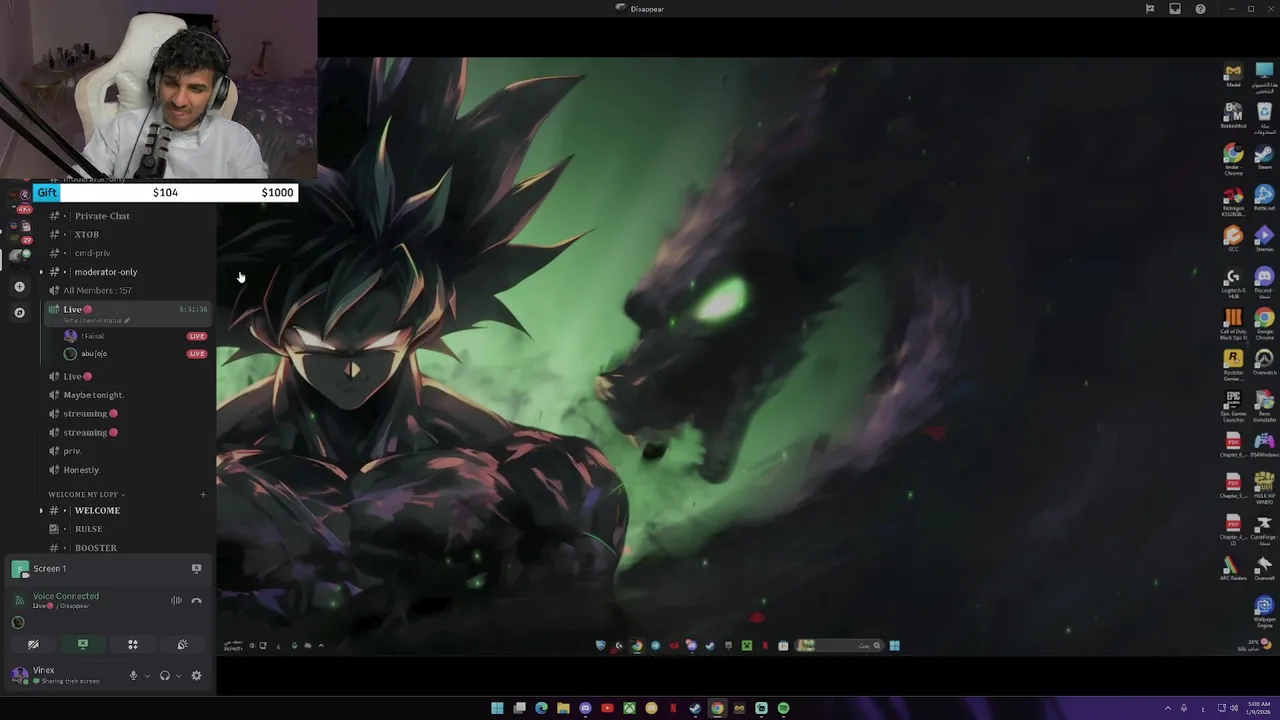Open the soundboard button in the voice panel

click(182, 645)
